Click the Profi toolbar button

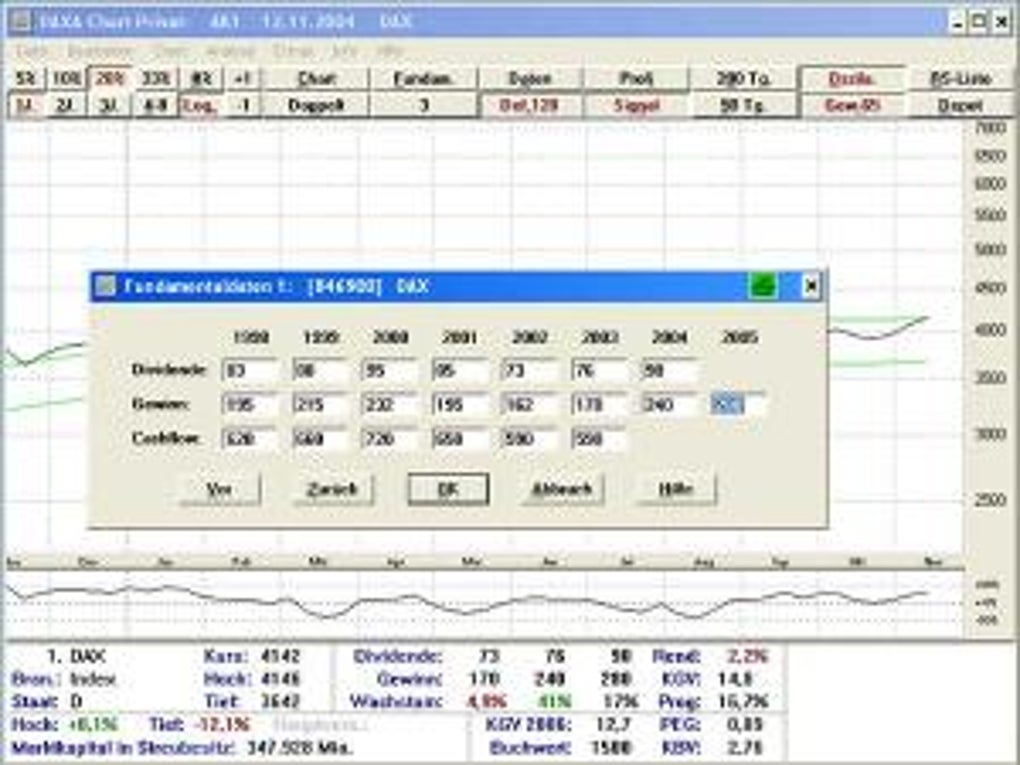point(636,79)
